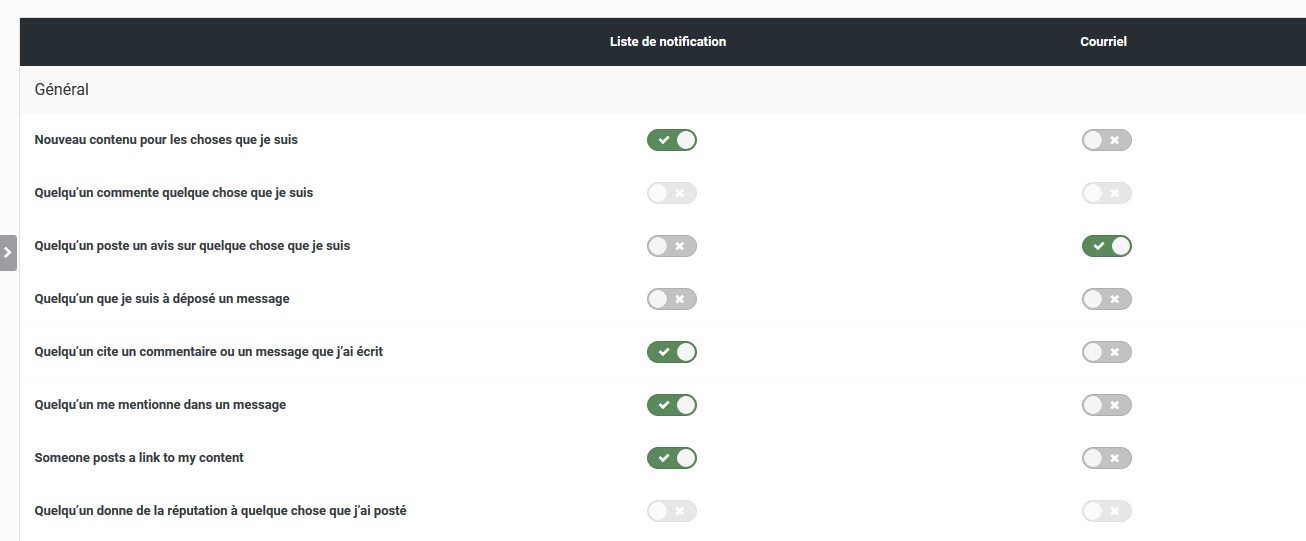
Task: Click the greyed email toggle for reputation given
Action: [1106, 511]
